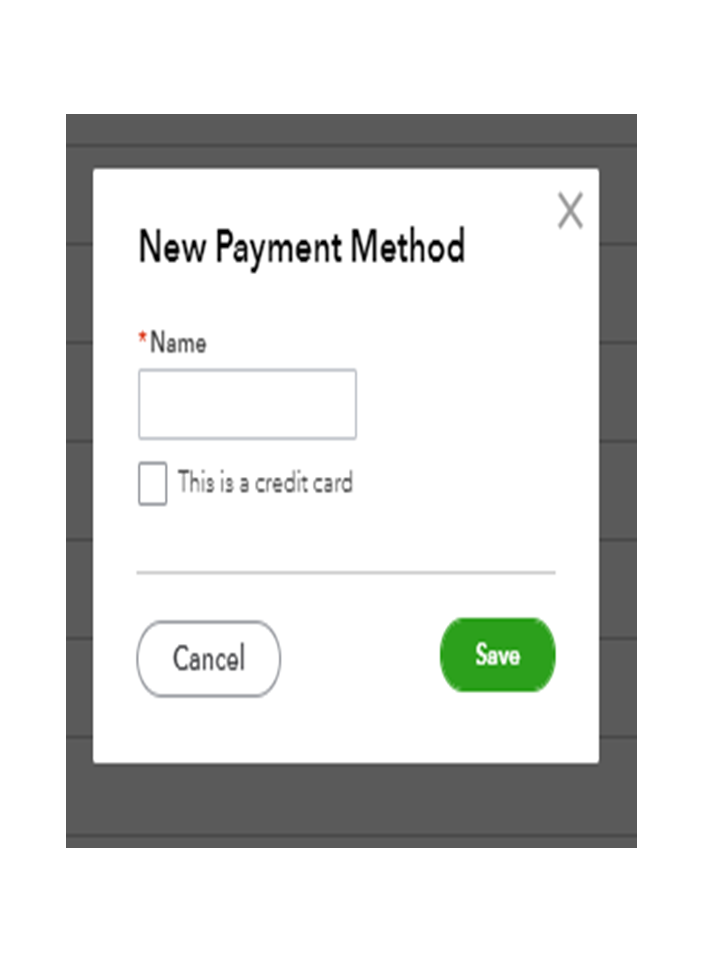This screenshot has height=960, width=720.
Task: Place cursor in the empty Name box
Action: pyautogui.click(x=247, y=404)
